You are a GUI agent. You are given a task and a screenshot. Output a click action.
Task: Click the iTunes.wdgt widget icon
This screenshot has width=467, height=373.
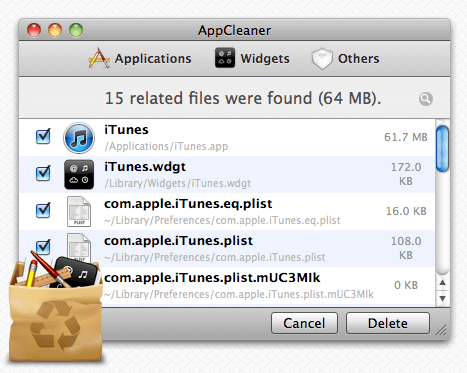79,174
